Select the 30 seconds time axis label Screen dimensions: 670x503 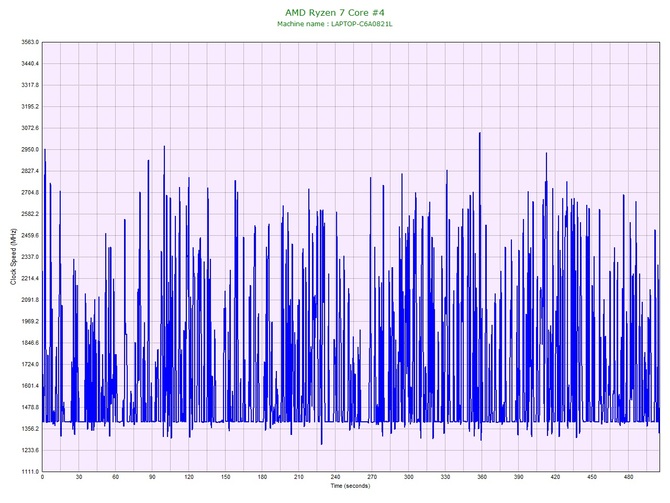click(79, 477)
